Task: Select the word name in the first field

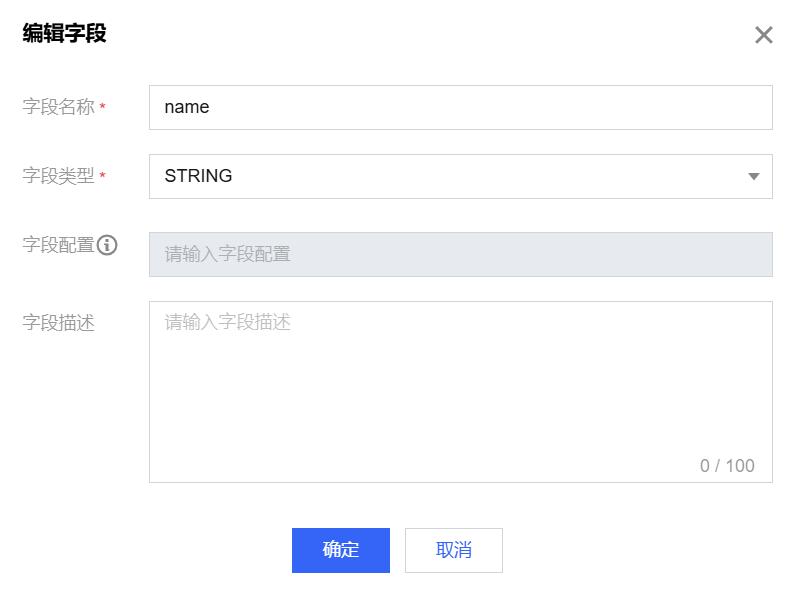Action: [x=187, y=107]
